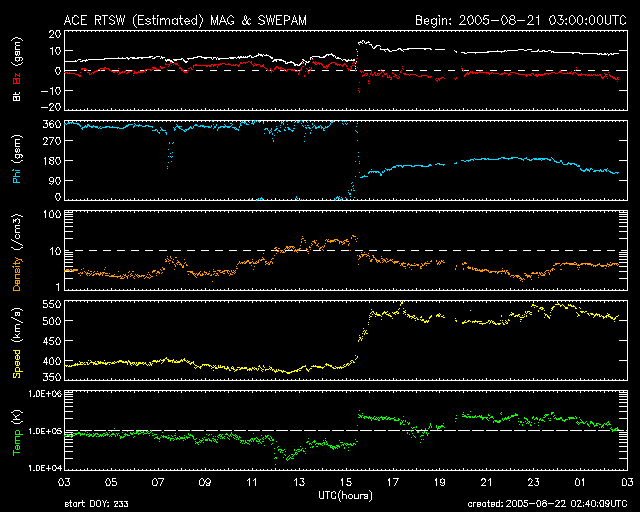Click the 21 hour label on the time axis
This screenshot has width=640, height=512.
click(x=487, y=482)
